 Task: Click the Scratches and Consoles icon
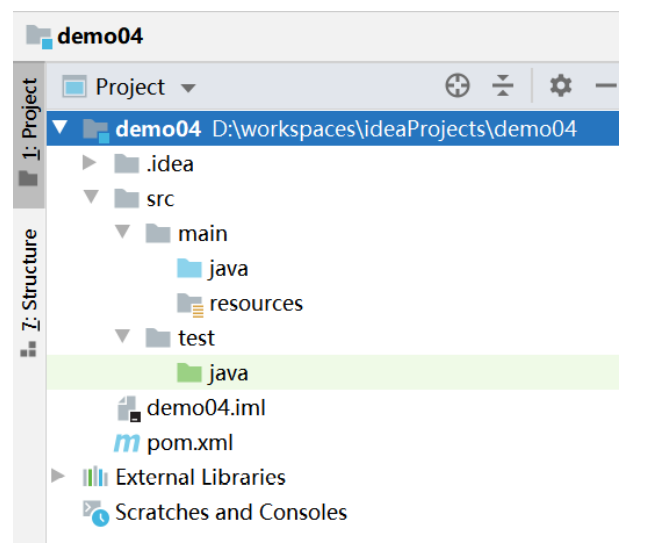[96, 513]
